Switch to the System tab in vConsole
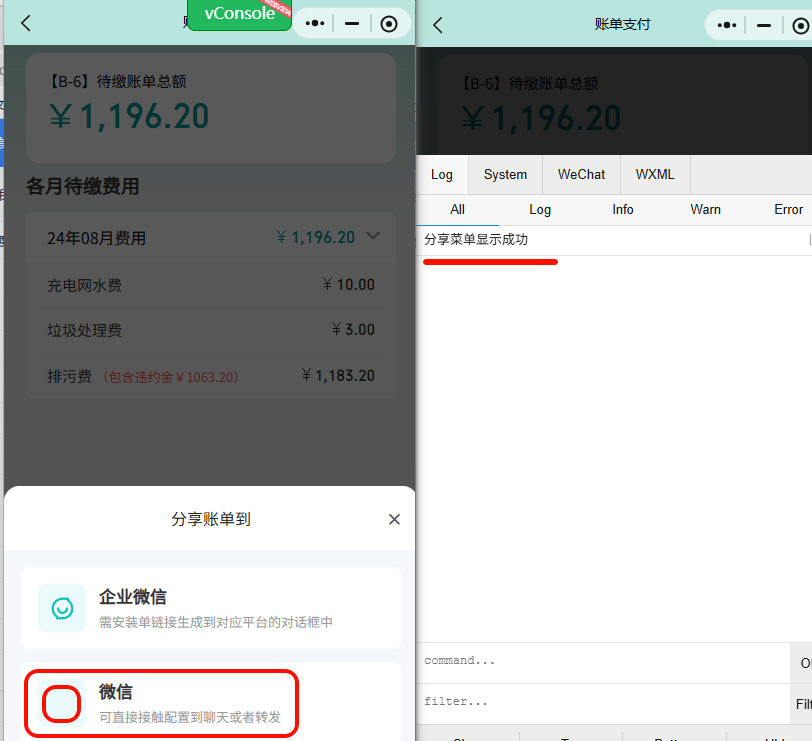Image resolution: width=812 pixels, height=741 pixels. (x=505, y=174)
